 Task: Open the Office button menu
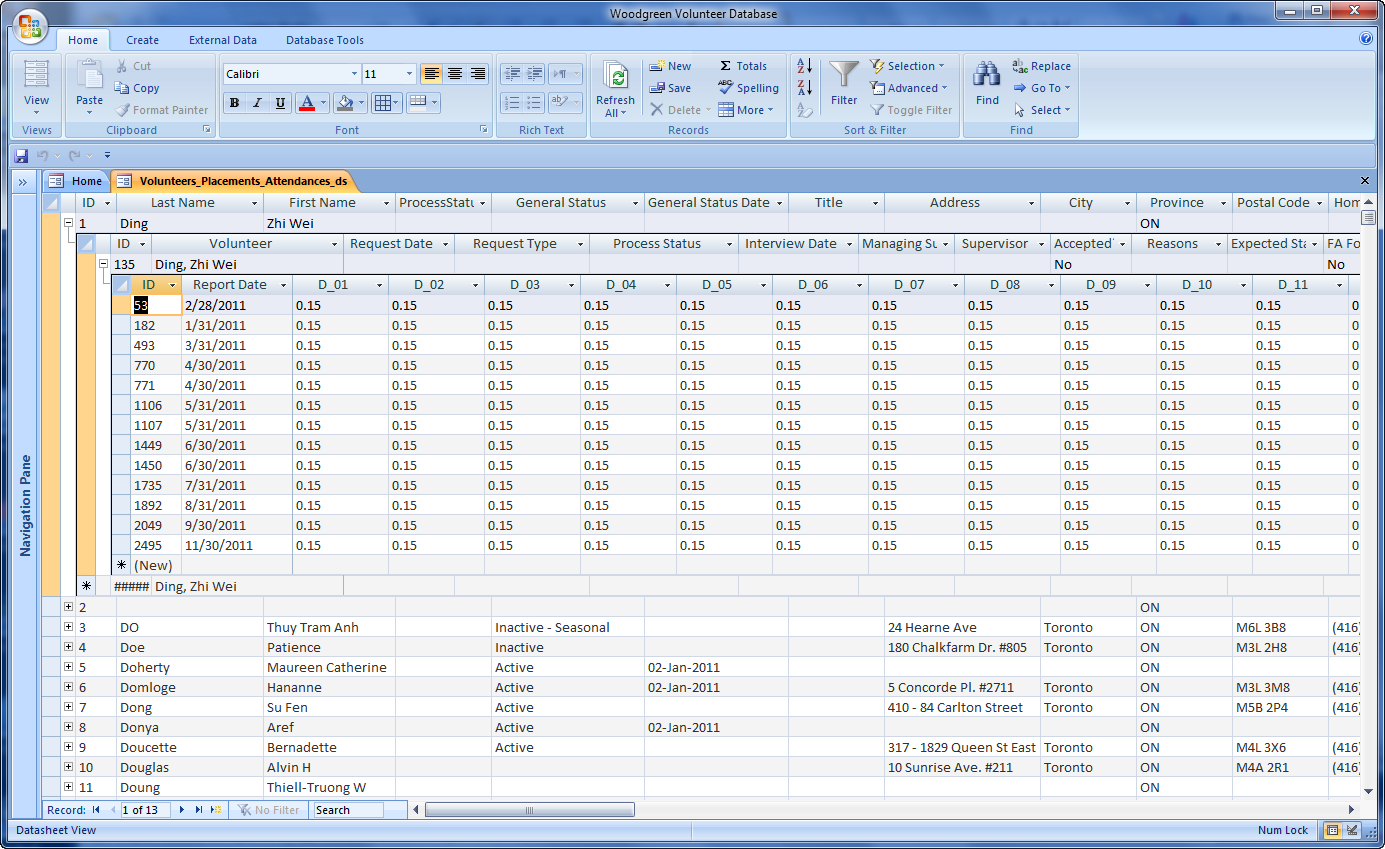pyautogui.click(x=30, y=27)
